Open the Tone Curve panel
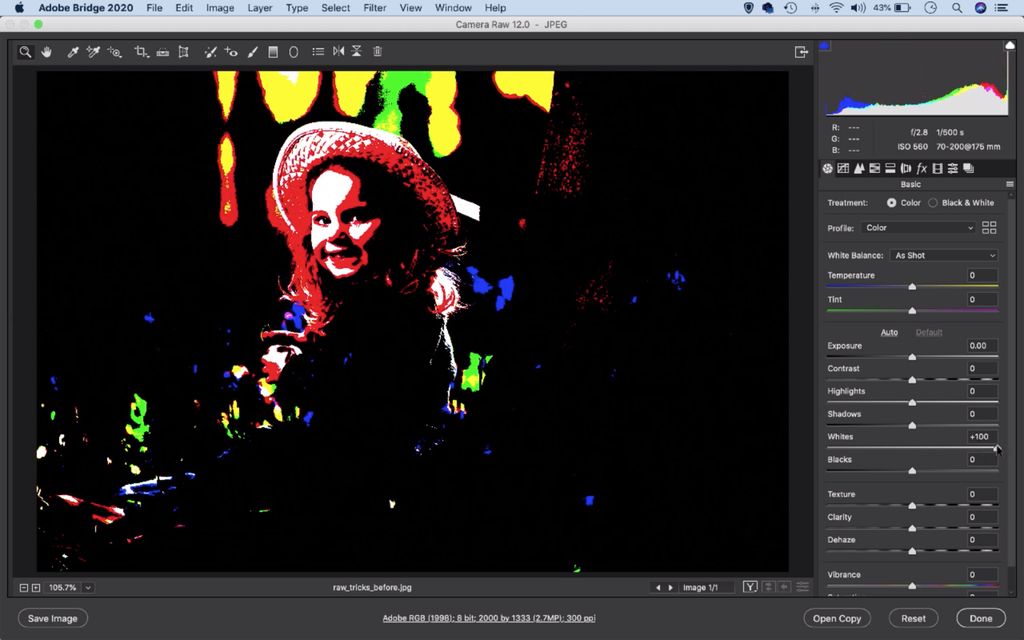The height and width of the screenshot is (640, 1024). point(843,168)
